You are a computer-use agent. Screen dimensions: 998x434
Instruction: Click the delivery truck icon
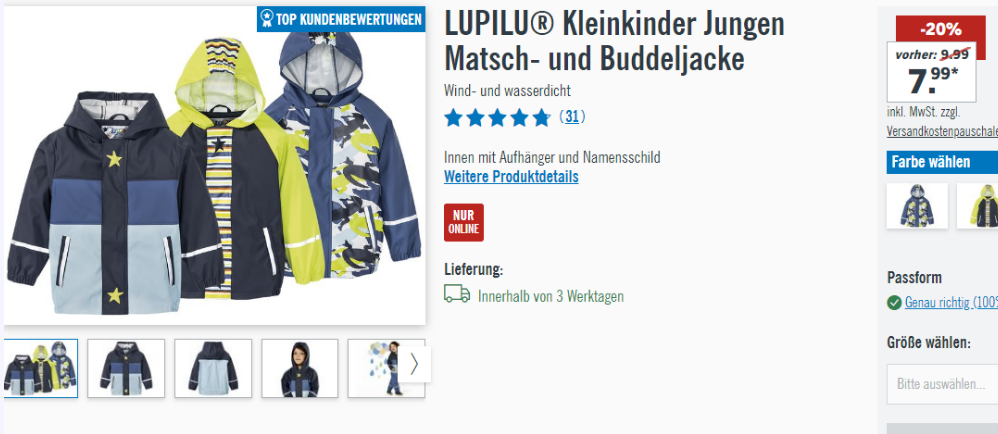[457, 294]
